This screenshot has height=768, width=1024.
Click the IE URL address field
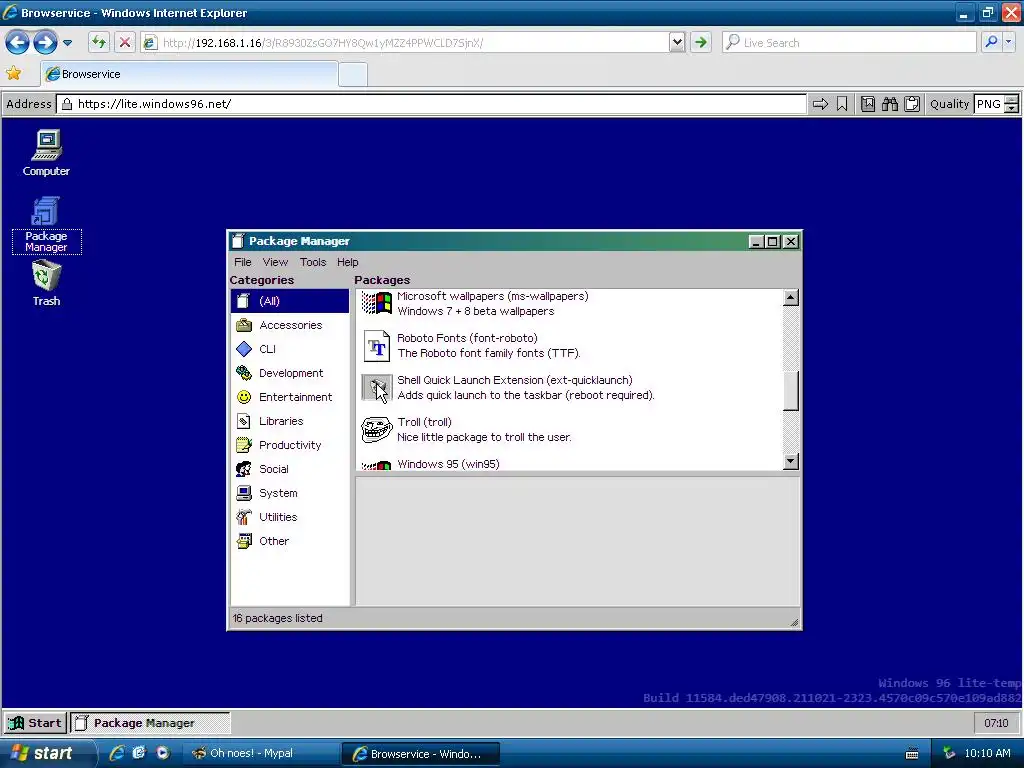405,43
